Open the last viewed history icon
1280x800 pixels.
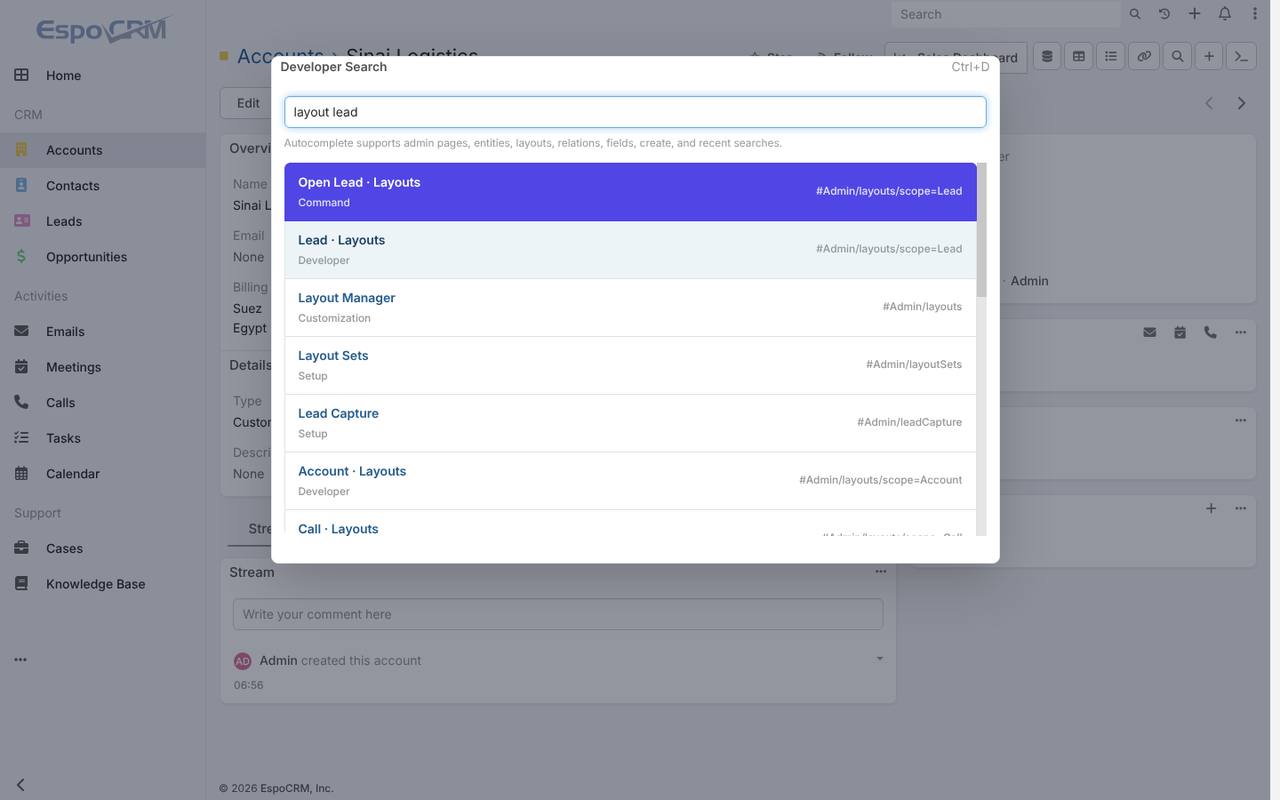pyautogui.click(x=1164, y=14)
